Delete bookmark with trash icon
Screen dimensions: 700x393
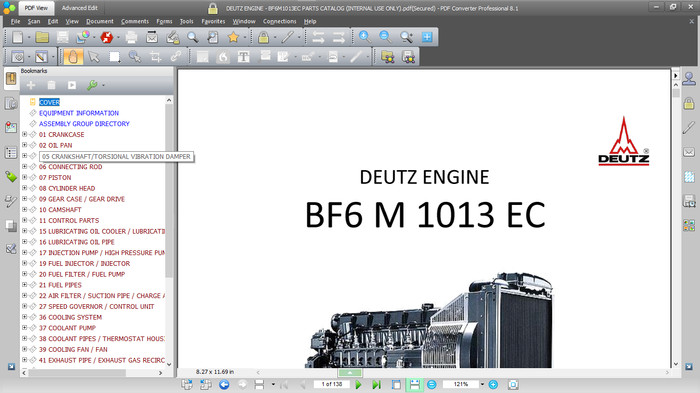tap(51, 85)
